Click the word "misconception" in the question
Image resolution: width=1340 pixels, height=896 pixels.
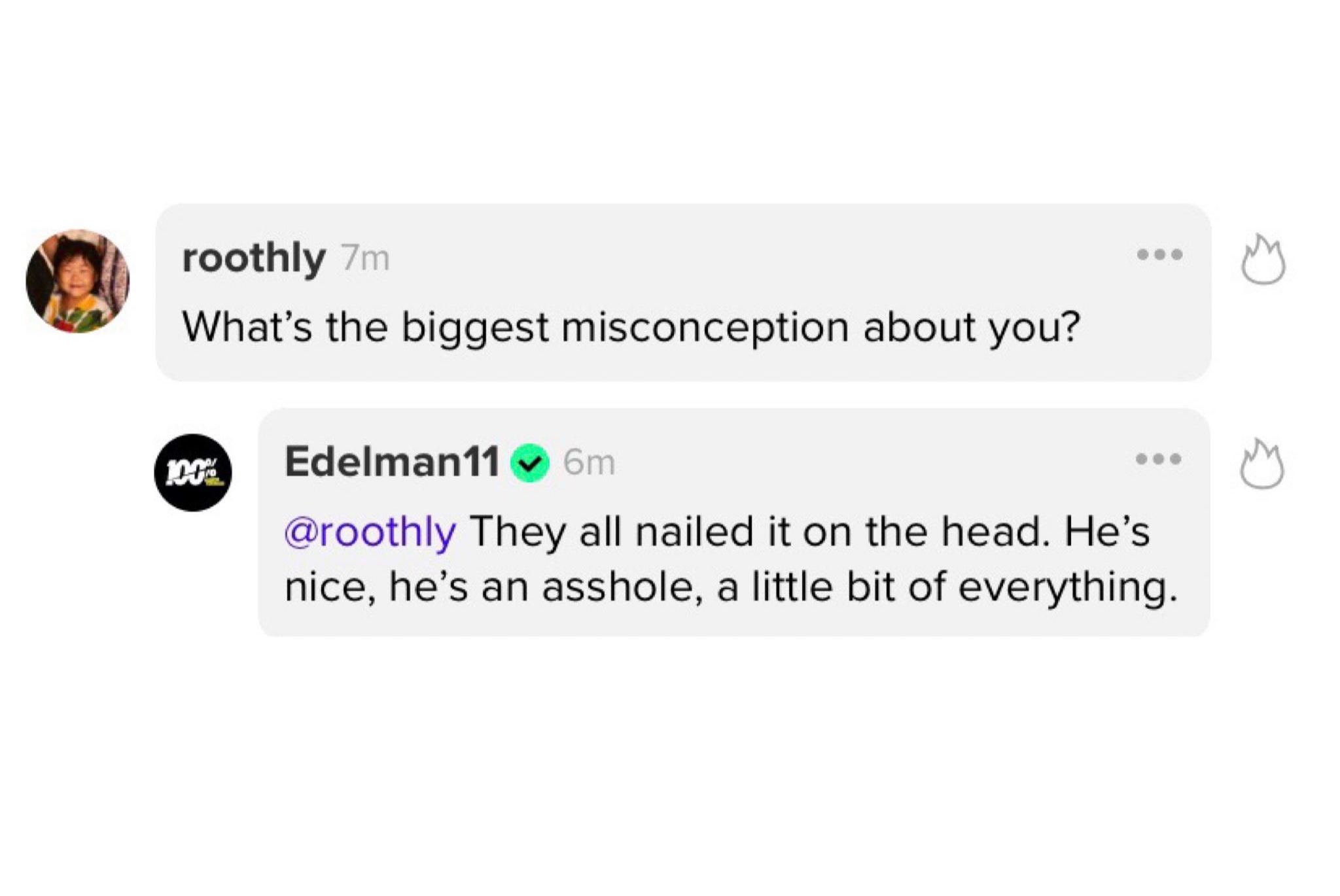705,326
